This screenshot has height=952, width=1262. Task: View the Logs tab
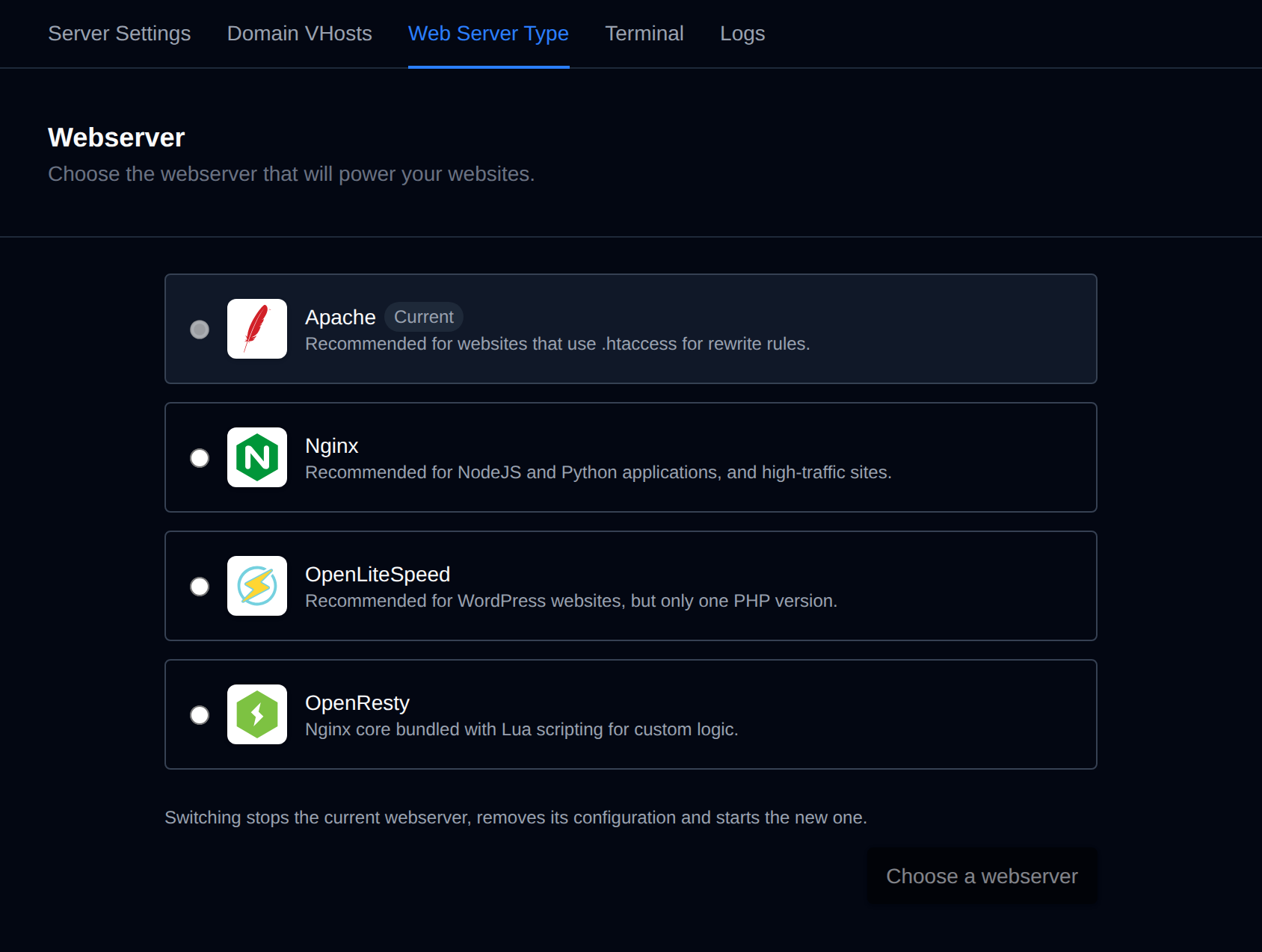coord(742,34)
